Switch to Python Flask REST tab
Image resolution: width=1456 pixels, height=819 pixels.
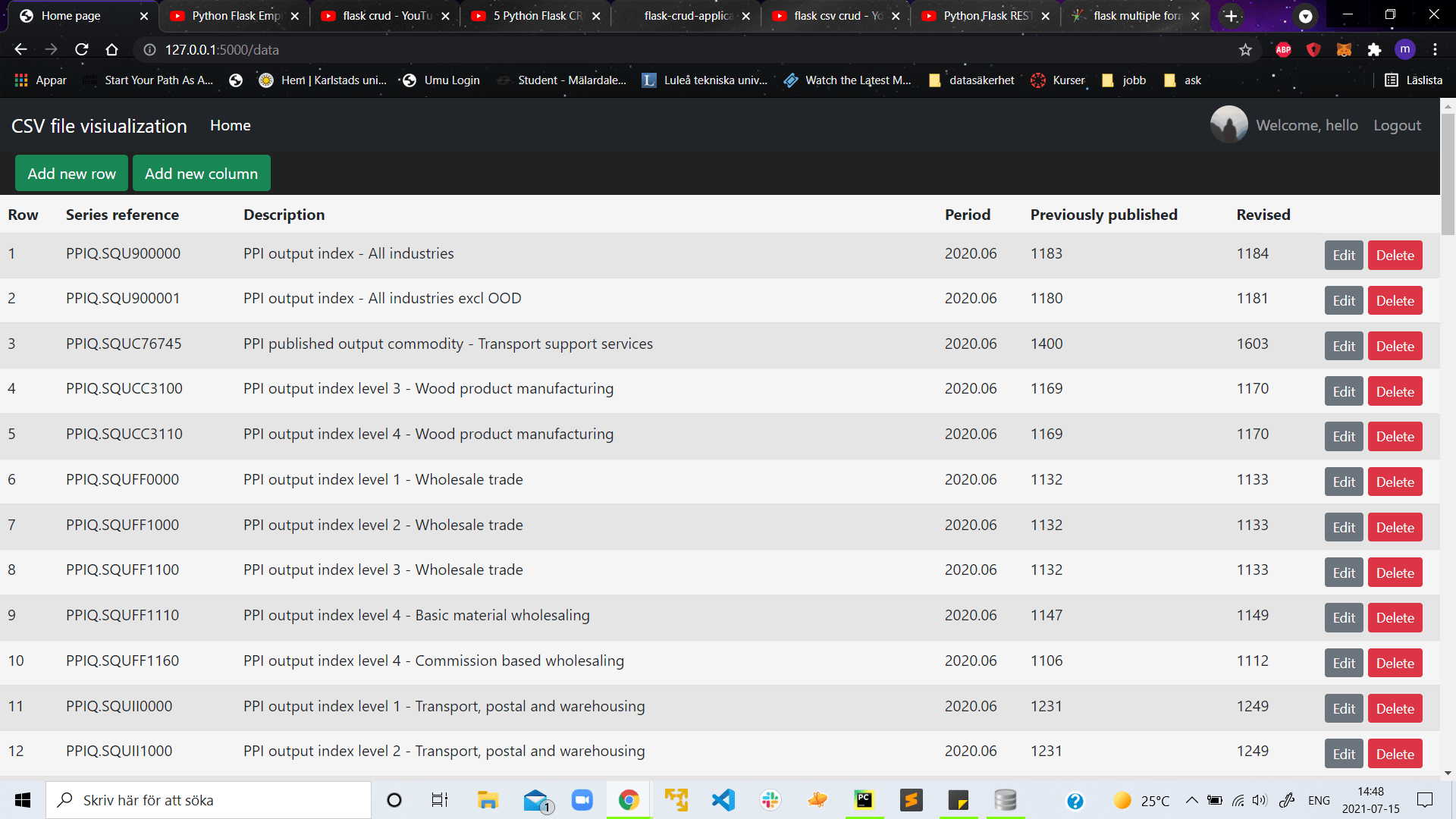click(987, 16)
